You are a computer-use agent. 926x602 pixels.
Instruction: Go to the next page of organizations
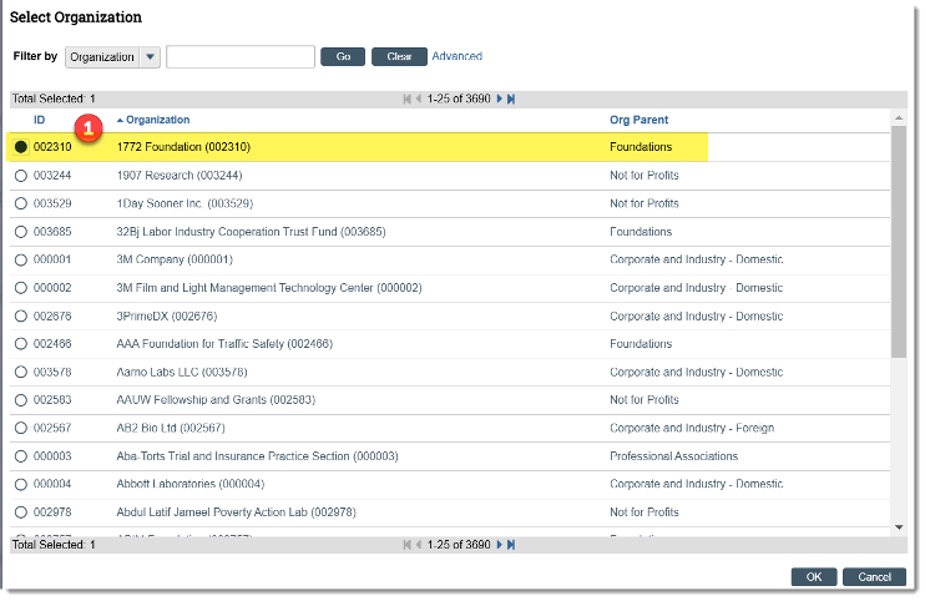coord(499,99)
